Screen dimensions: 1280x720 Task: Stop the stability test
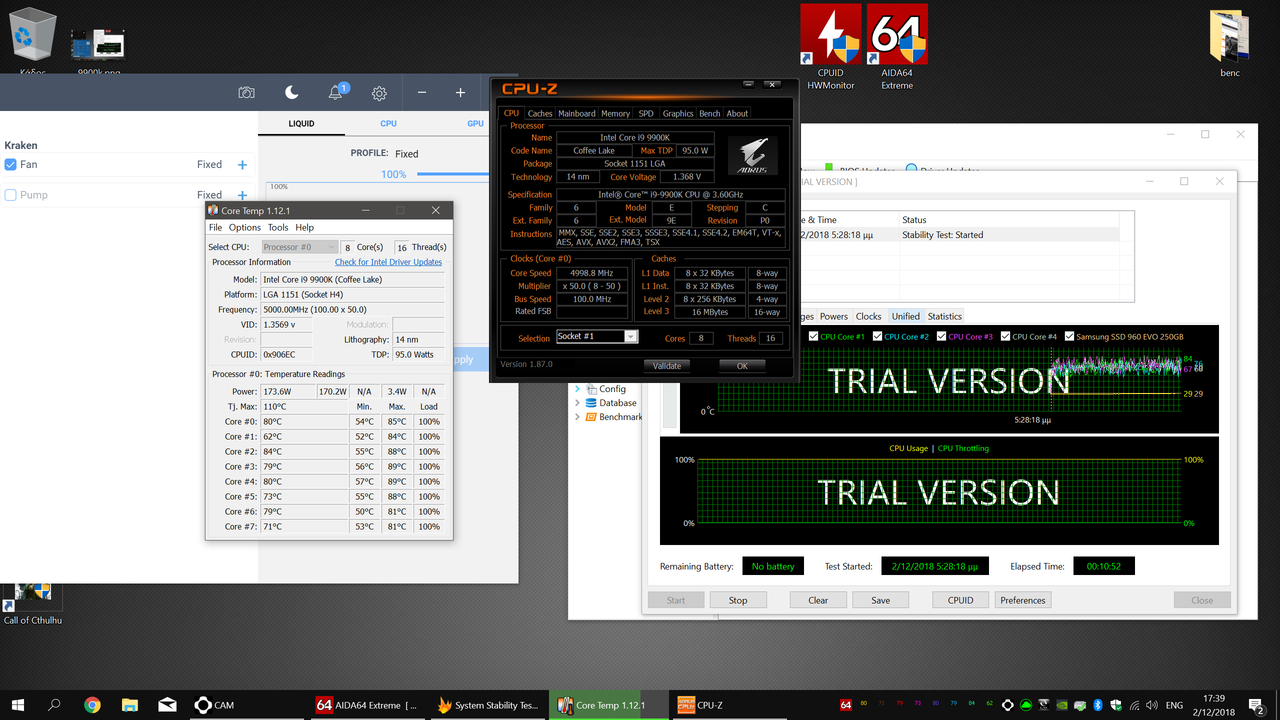tap(738, 600)
